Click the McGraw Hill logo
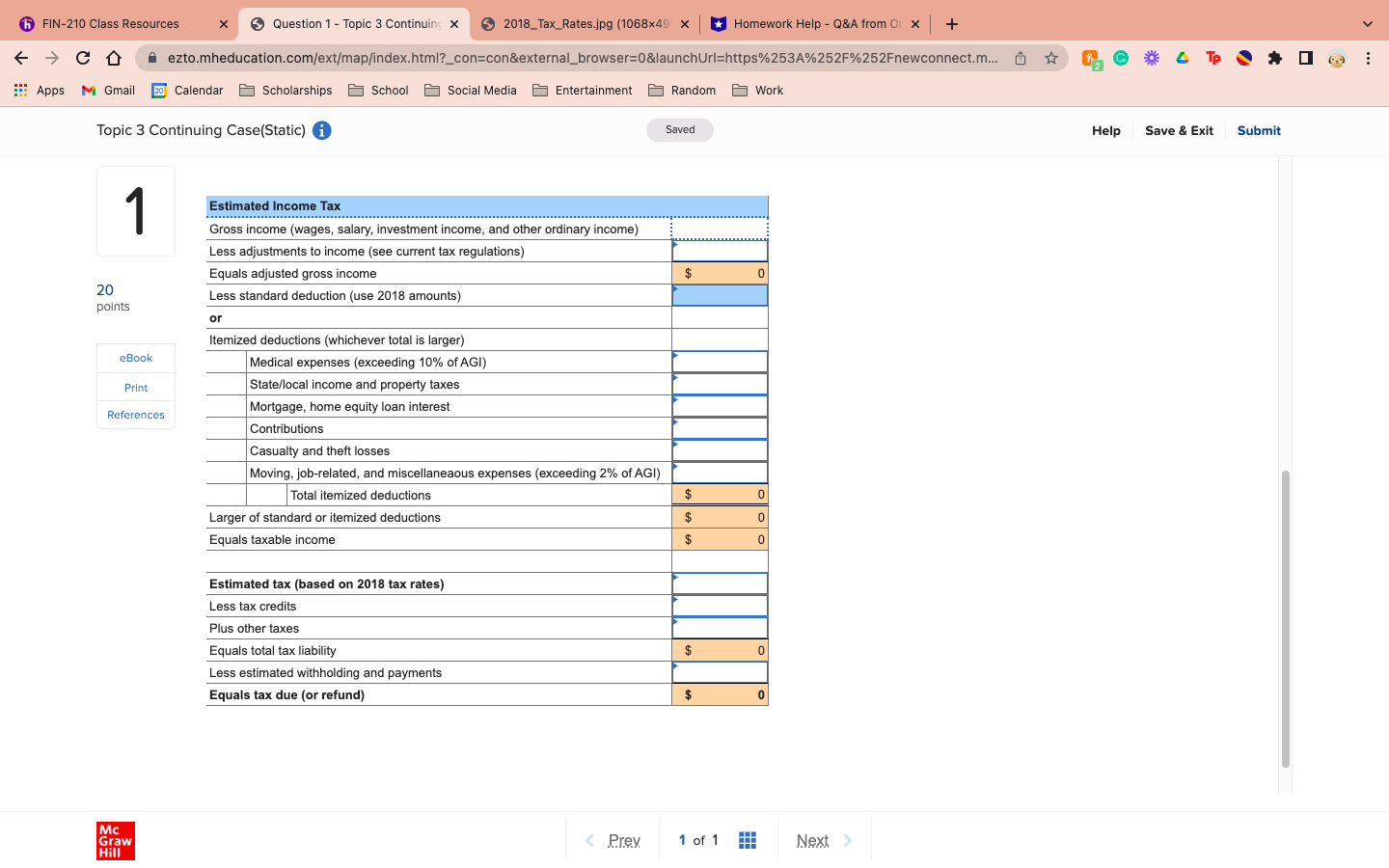The image size is (1389, 868). click(116, 840)
